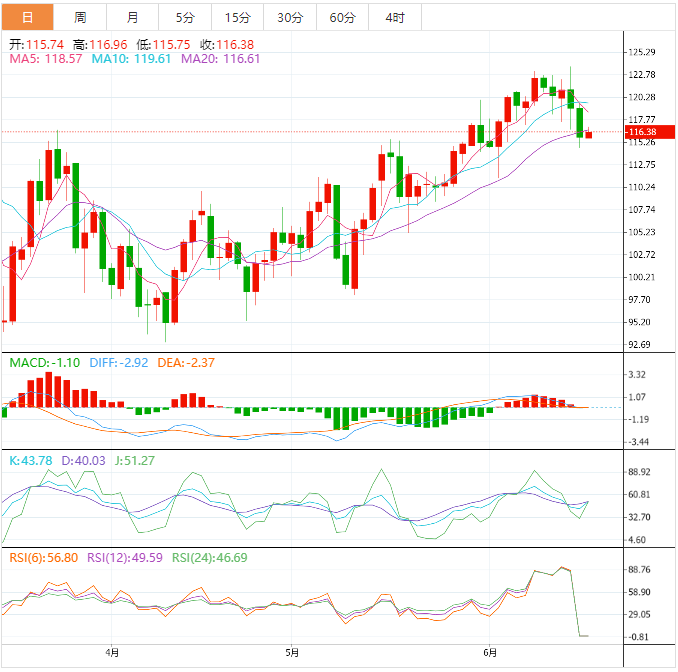Click the 5月 date axis marker
The height and width of the screenshot is (672, 678).
(x=292, y=654)
